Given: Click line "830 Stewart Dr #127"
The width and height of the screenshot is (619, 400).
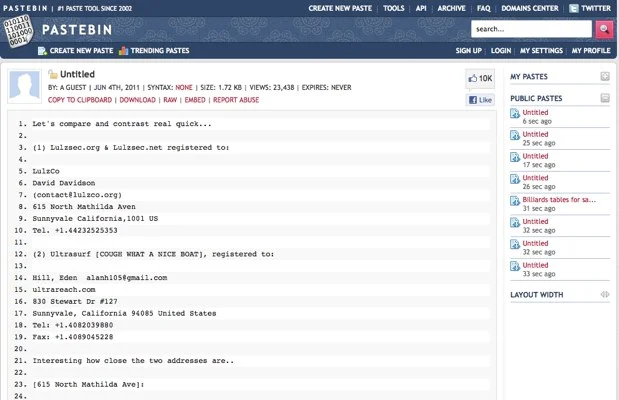Looking at the screenshot, I should point(75,302).
